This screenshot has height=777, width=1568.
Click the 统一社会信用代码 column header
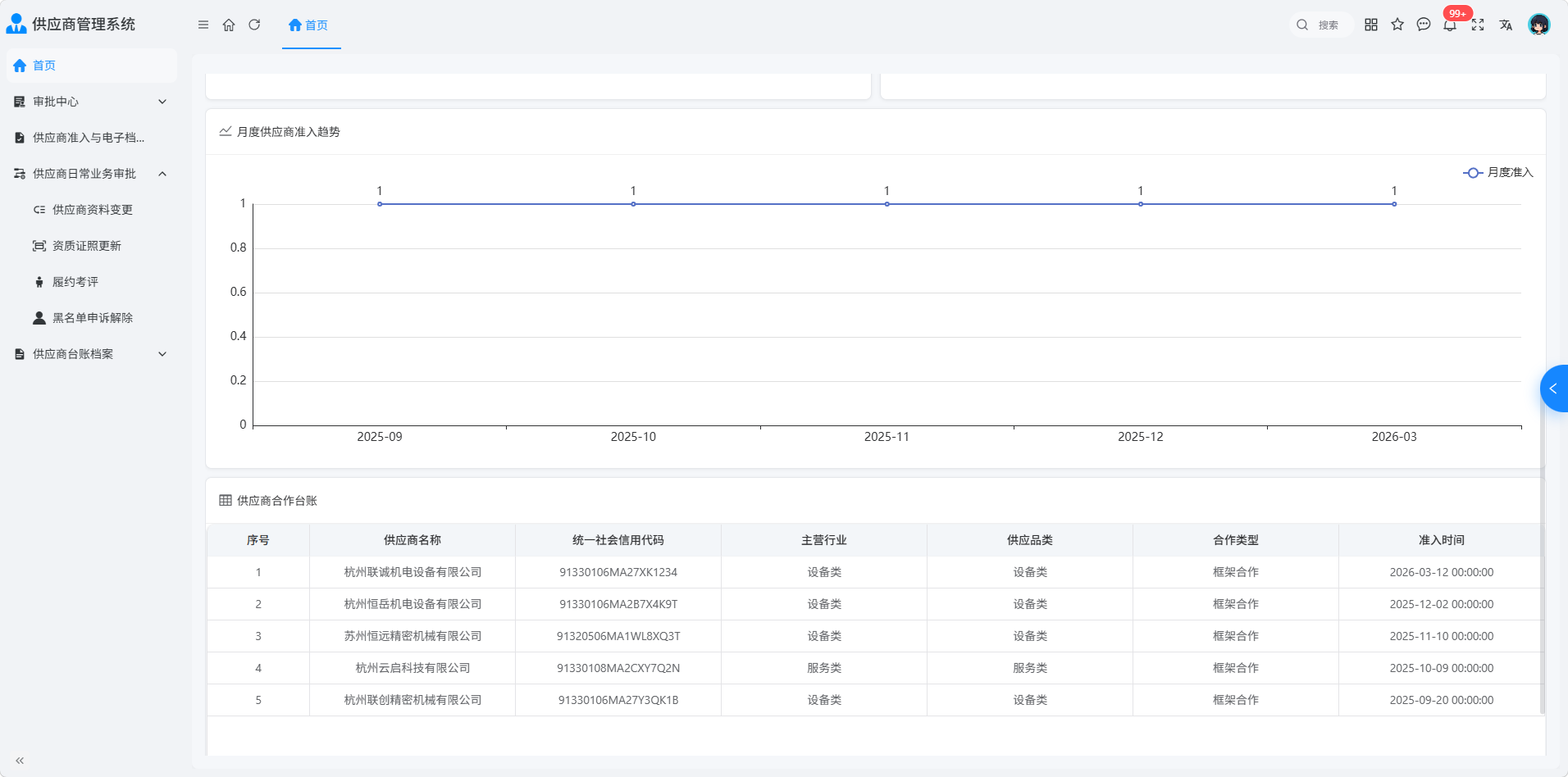[618, 540]
